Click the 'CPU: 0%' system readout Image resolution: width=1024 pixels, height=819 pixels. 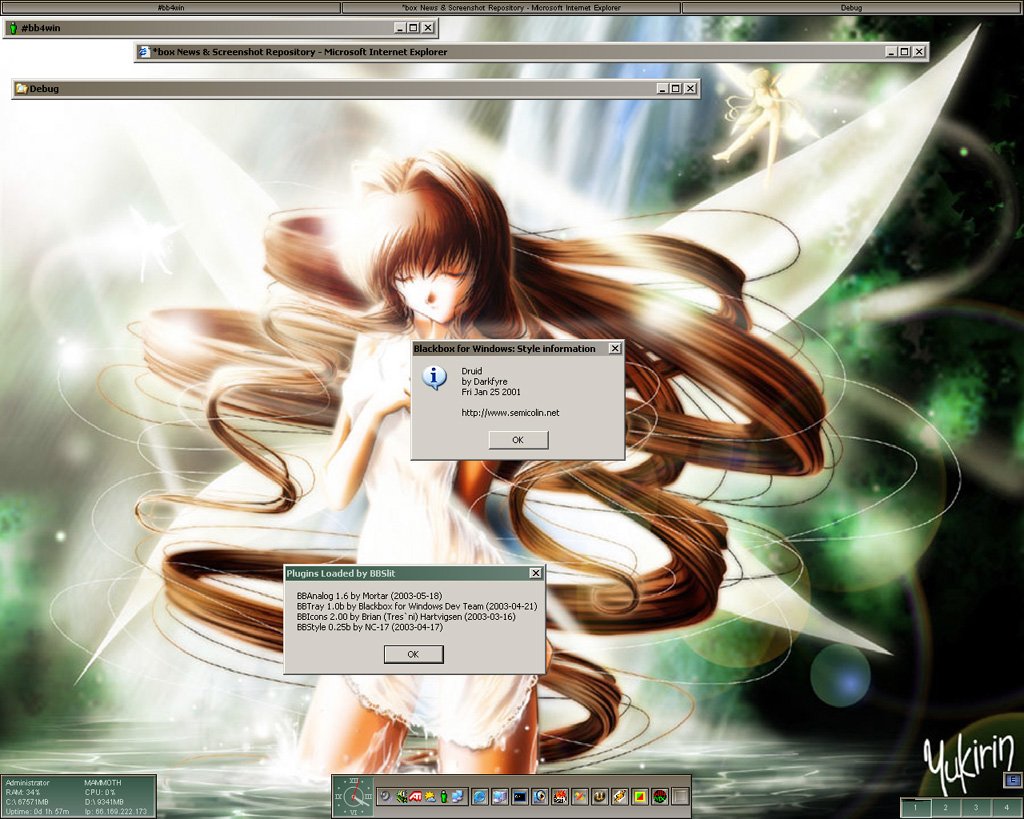pyautogui.click(x=100, y=792)
